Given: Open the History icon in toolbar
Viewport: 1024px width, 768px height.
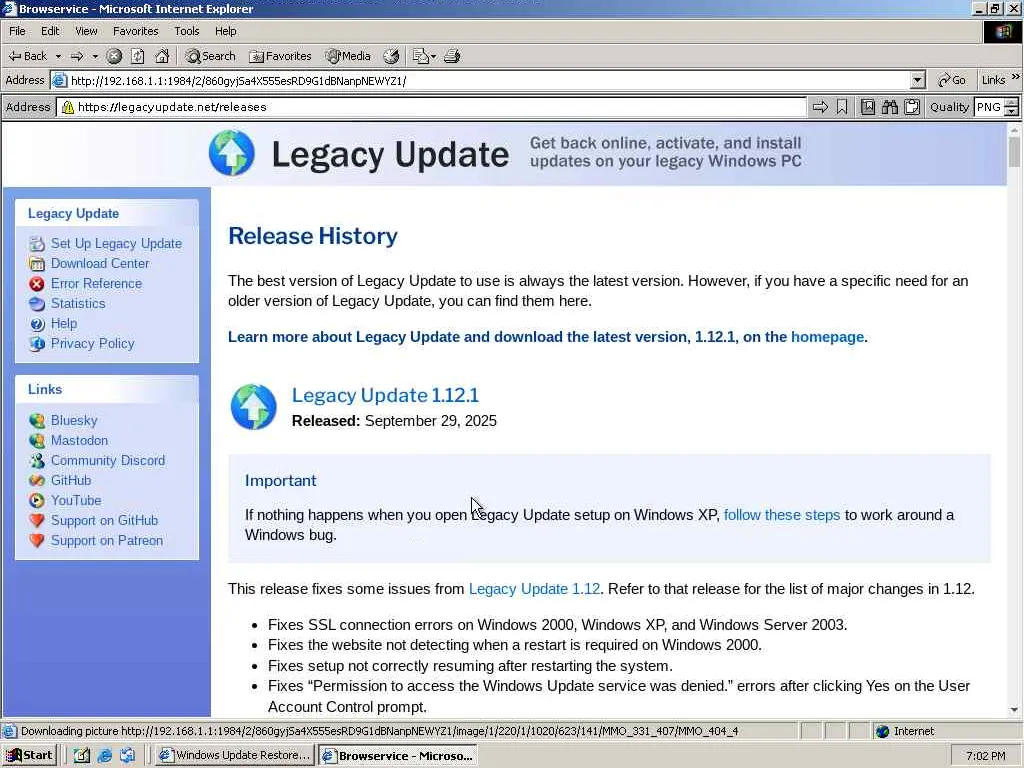Looking at the screenshot, I should (x=391, y=56).
